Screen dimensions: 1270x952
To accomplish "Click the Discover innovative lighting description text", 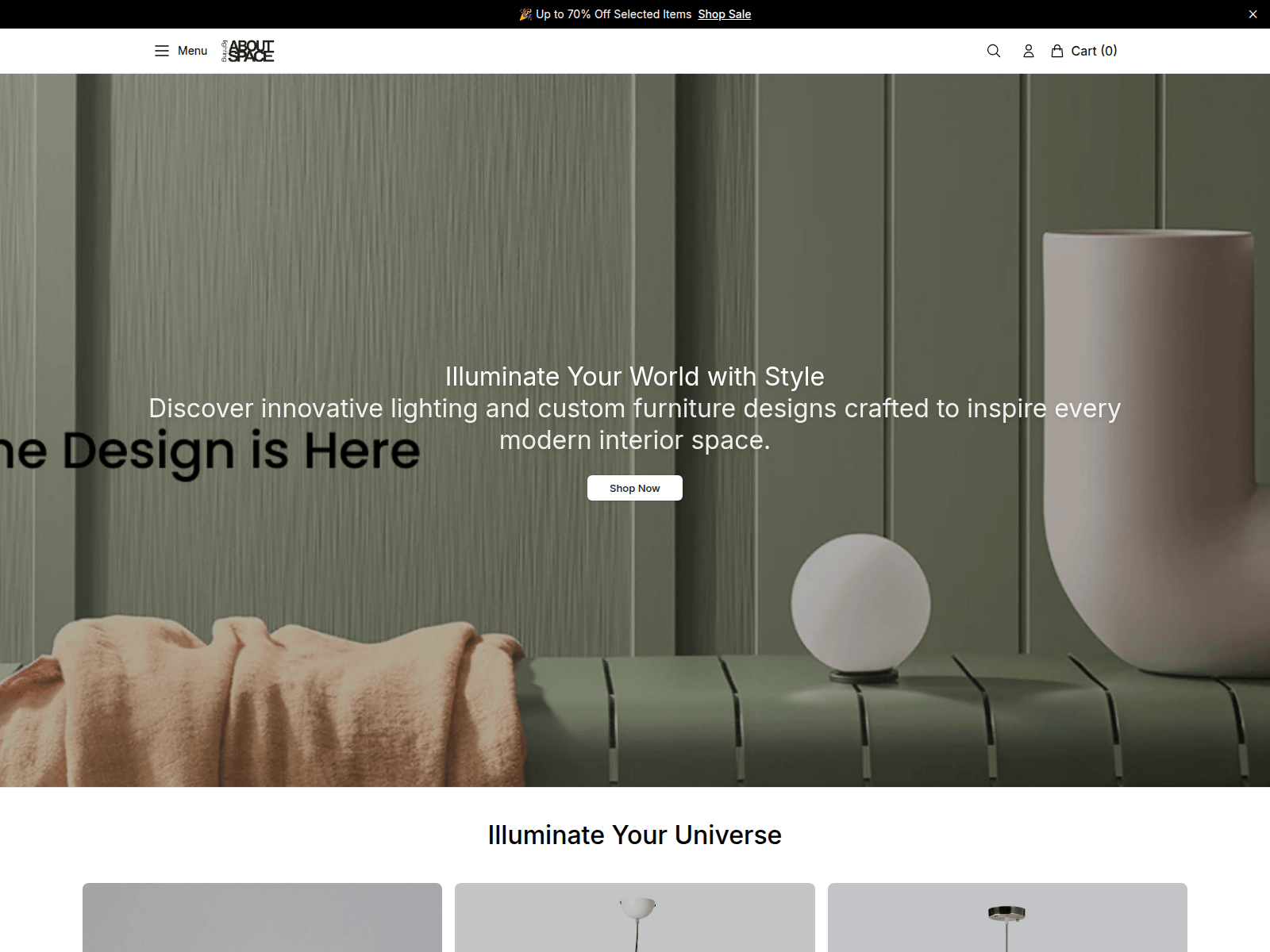I will click(635, 424).
